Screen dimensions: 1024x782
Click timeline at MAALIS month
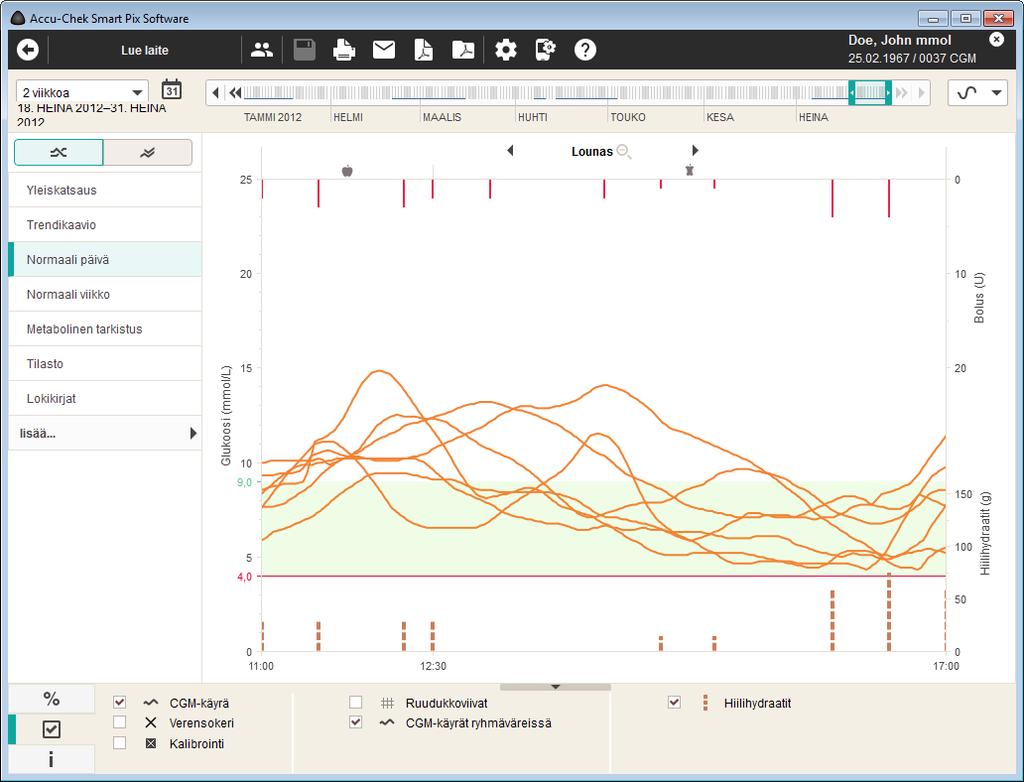[441, 117]
